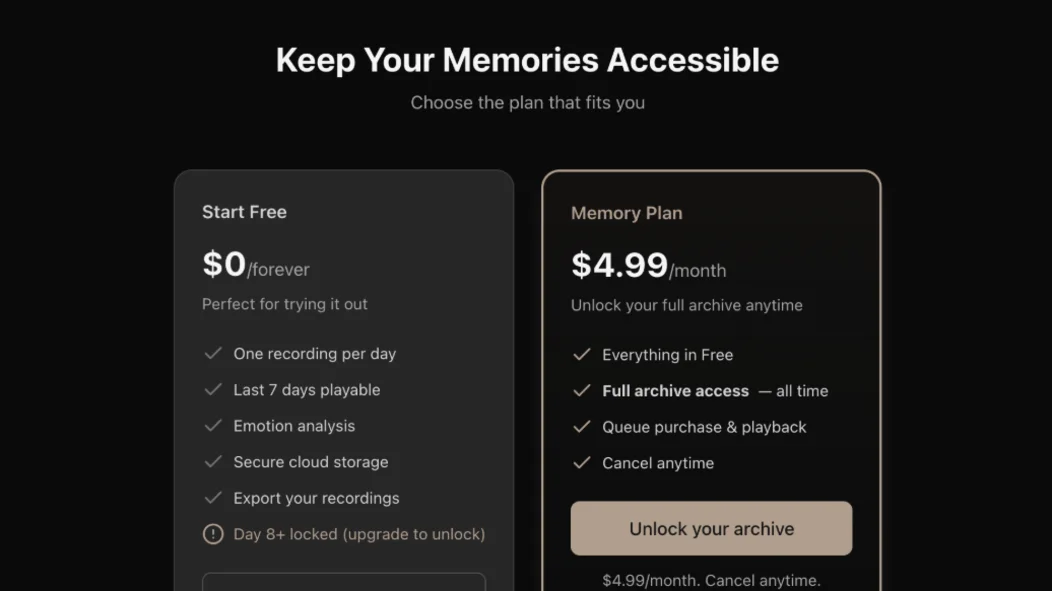Click checkmark beside Everything in Free

pos(581,355)
